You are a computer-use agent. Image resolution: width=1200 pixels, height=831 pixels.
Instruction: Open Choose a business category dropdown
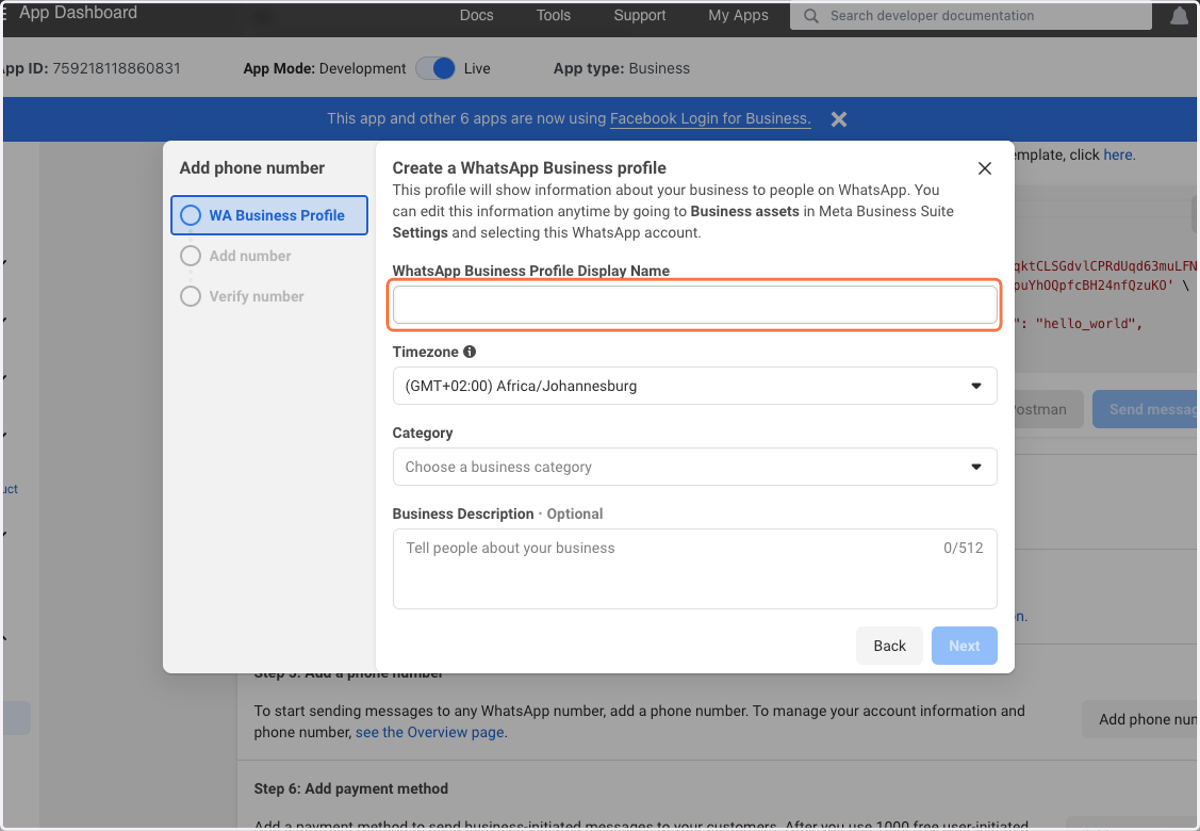tap(695, 467)
